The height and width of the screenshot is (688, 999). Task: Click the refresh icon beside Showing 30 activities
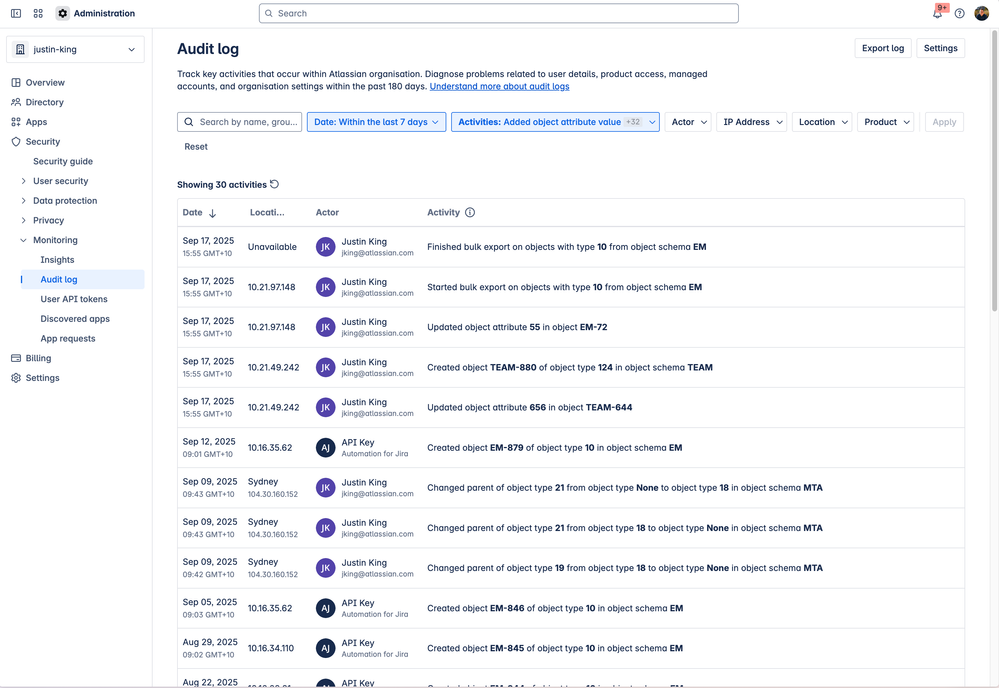[x=275, y=184]
